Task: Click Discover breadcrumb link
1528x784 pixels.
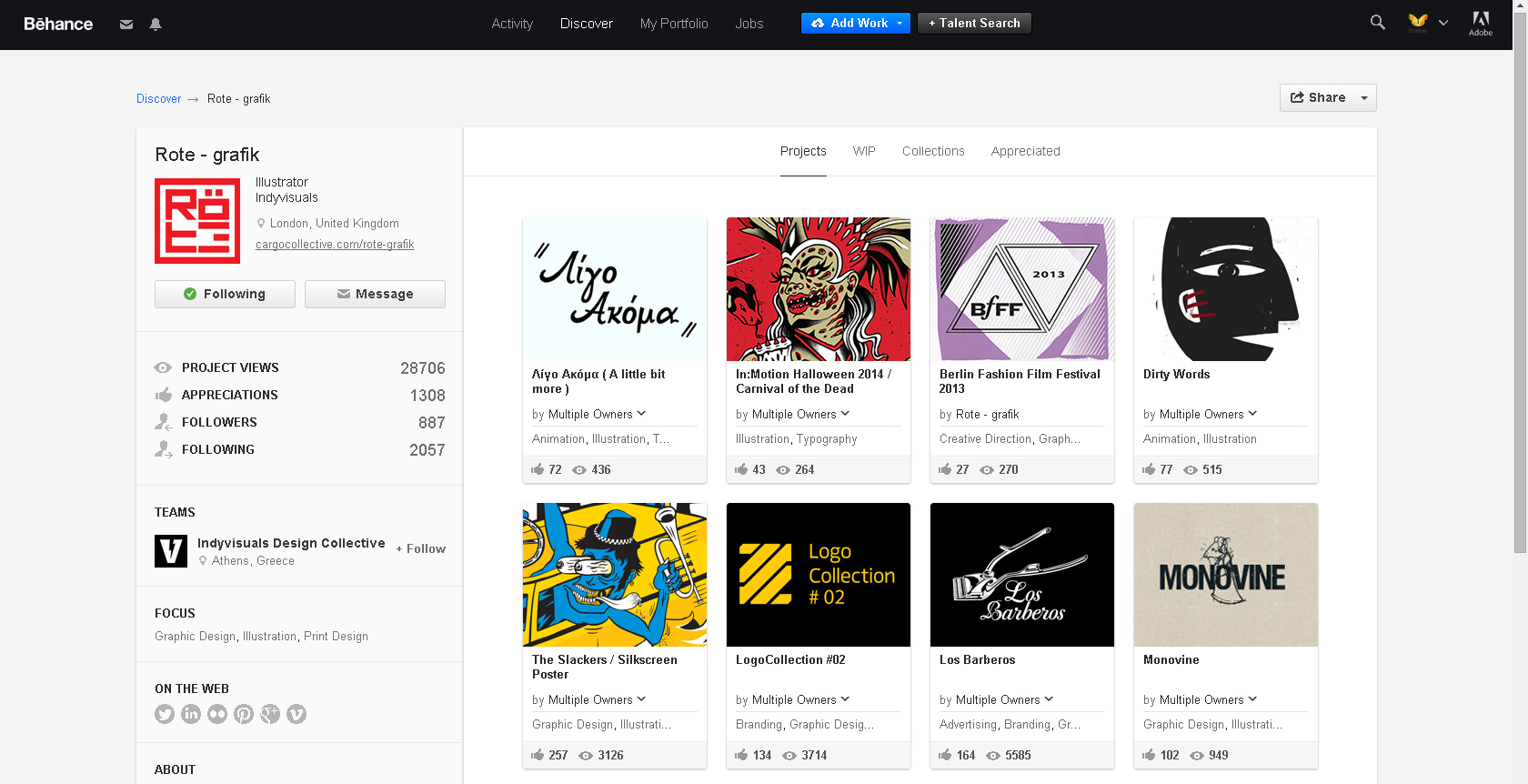Action: point(159,99)
